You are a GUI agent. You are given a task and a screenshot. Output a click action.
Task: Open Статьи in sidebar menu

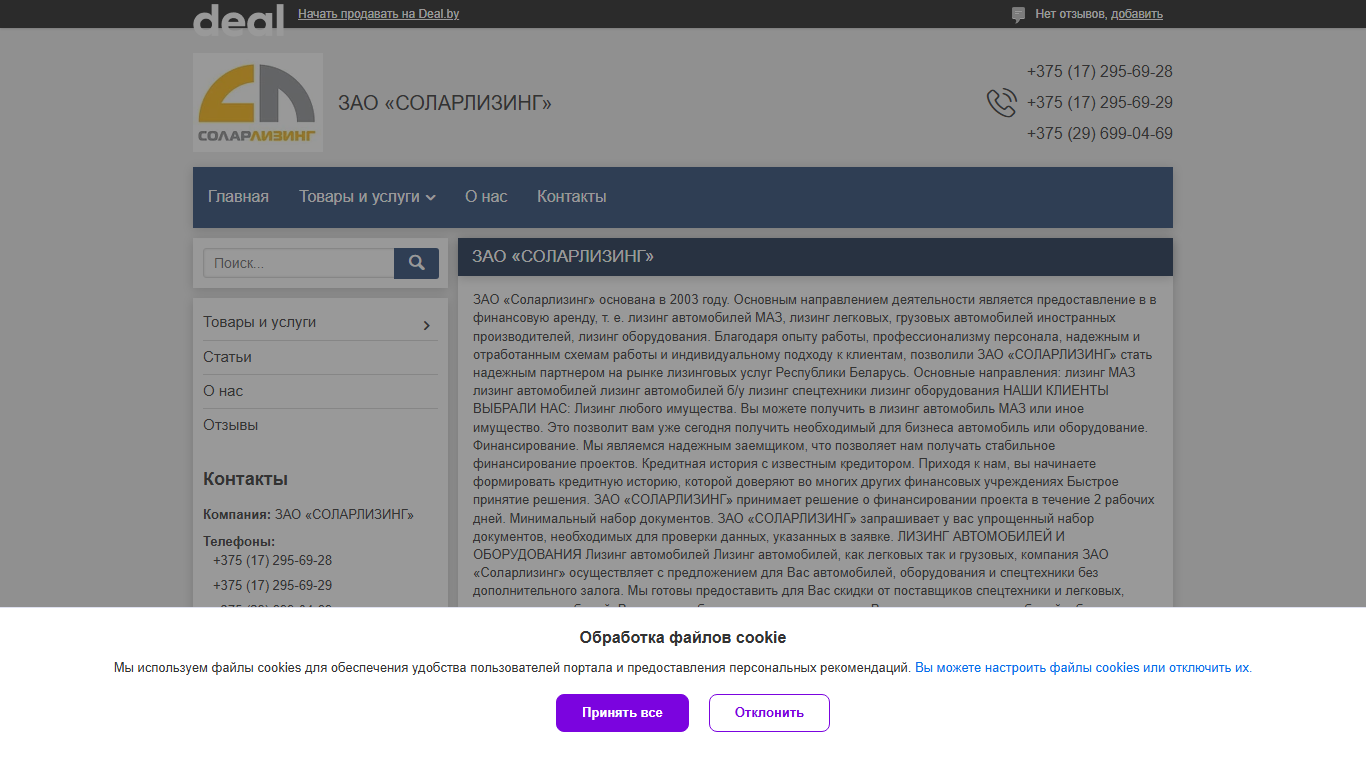pos(227,357)
